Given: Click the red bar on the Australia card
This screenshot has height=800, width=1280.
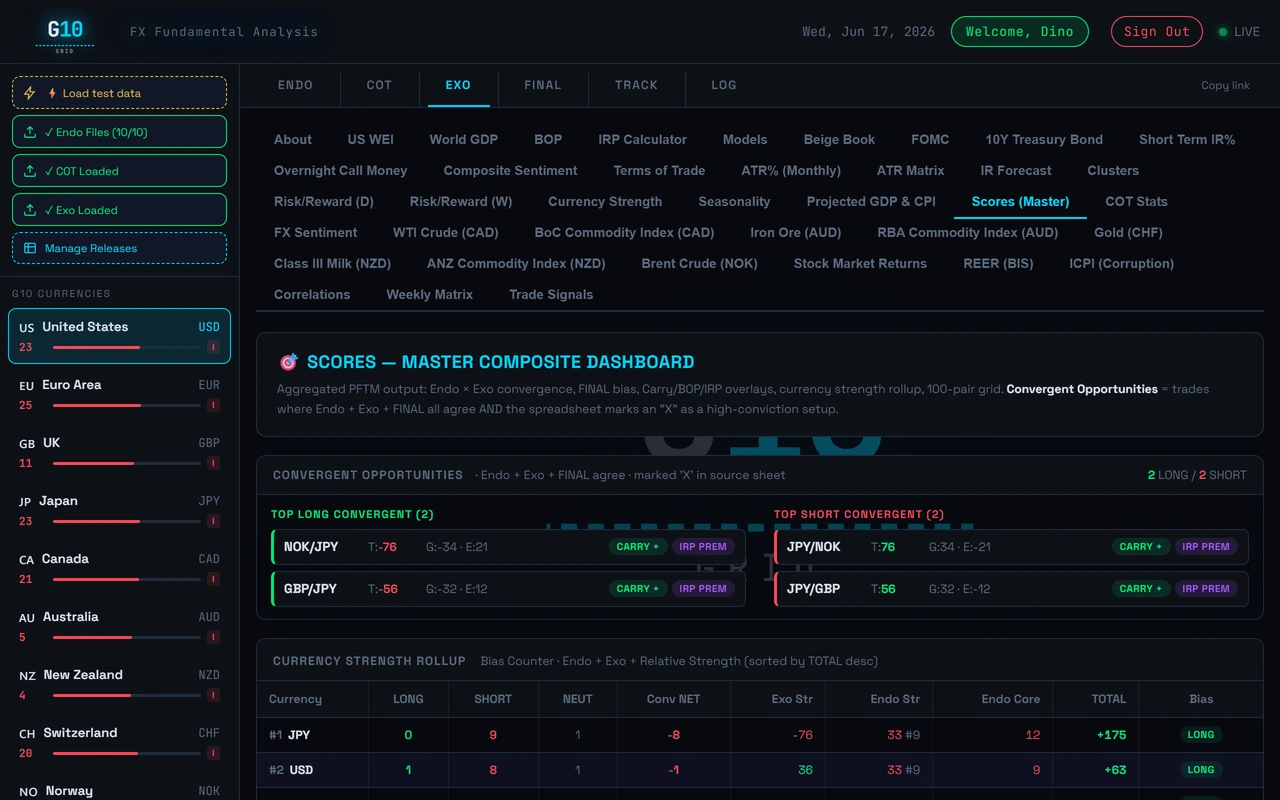Looking at the screenshot, I should pyautogui.click(x=92, y=637).
